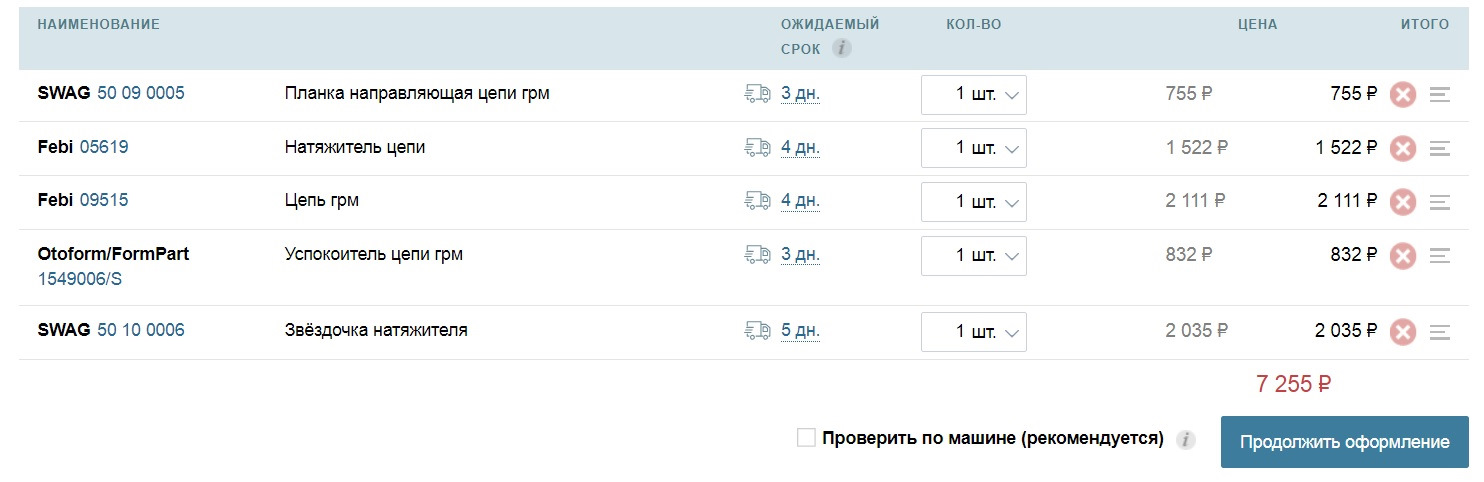Delete the Otoform/FormPart 1549006/S row
Screen dimensions: 1484x482
click(1403, 256)
